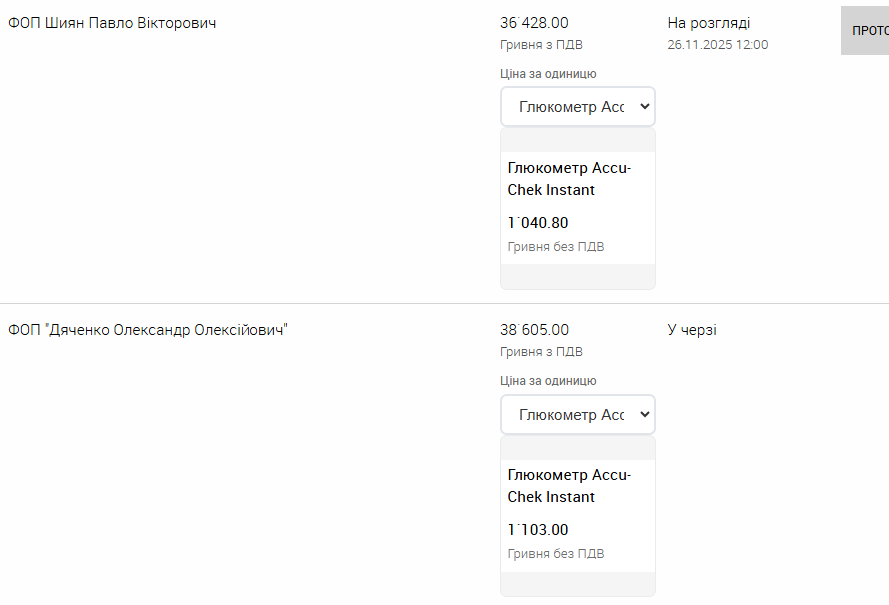This screenshot has width=889, height=605.
Task: Open the unit price dropdown for Шиян's bid
Action: 577,107
